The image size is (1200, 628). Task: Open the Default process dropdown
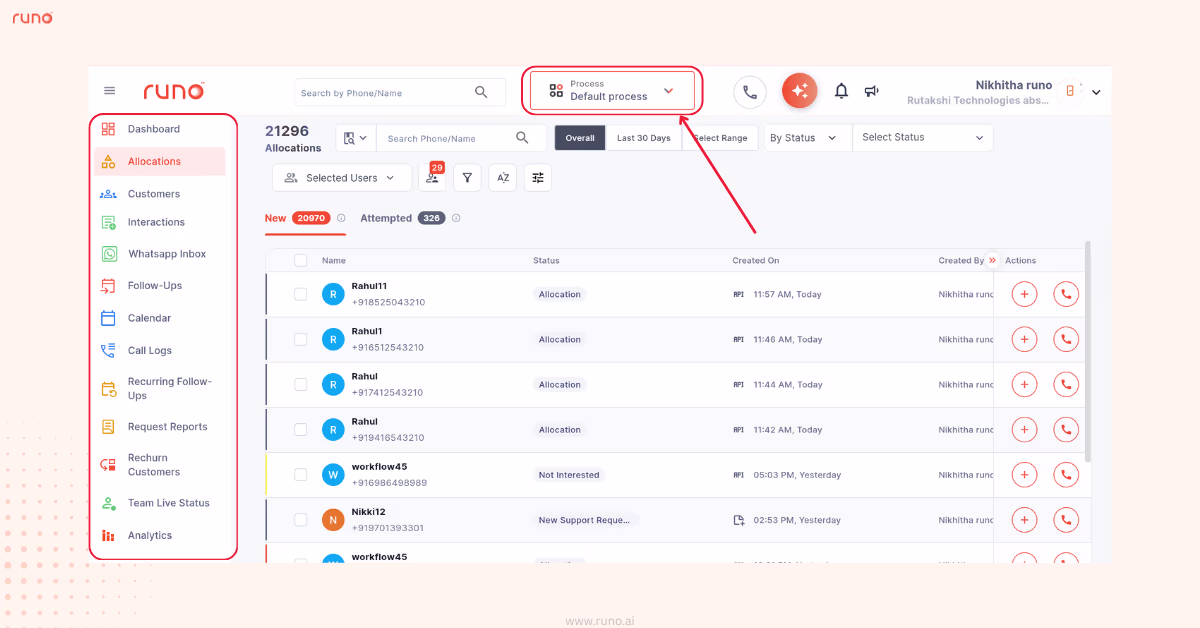612,89
